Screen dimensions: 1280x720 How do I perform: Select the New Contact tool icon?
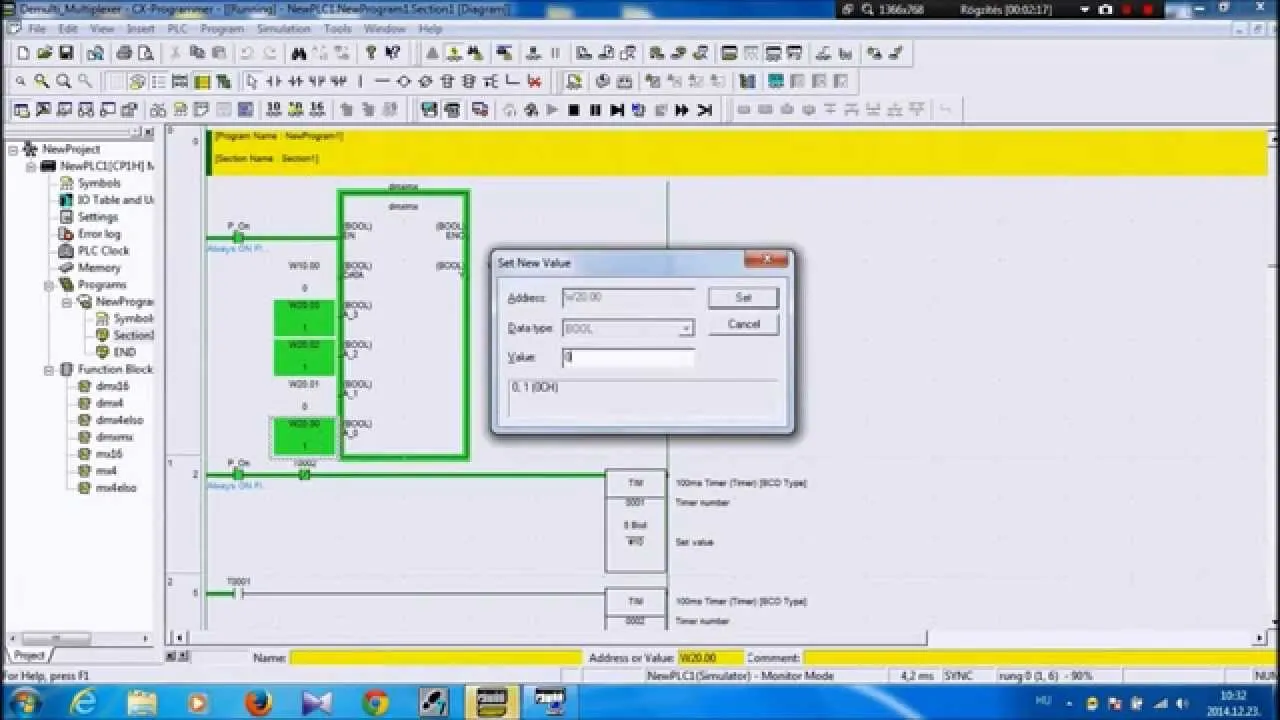(x=274, y=81)
